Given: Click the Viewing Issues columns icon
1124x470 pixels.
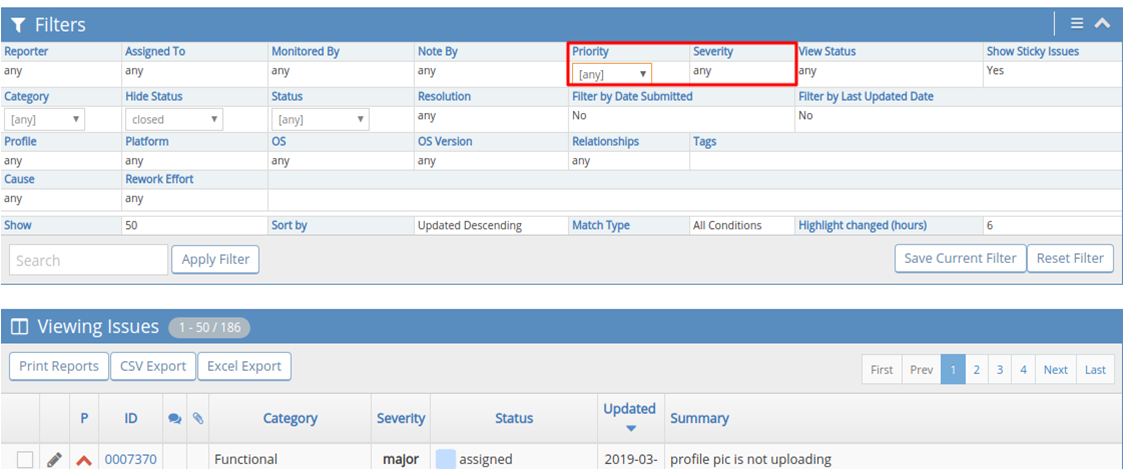Looking at the screenshot, I should click(18, 327).
